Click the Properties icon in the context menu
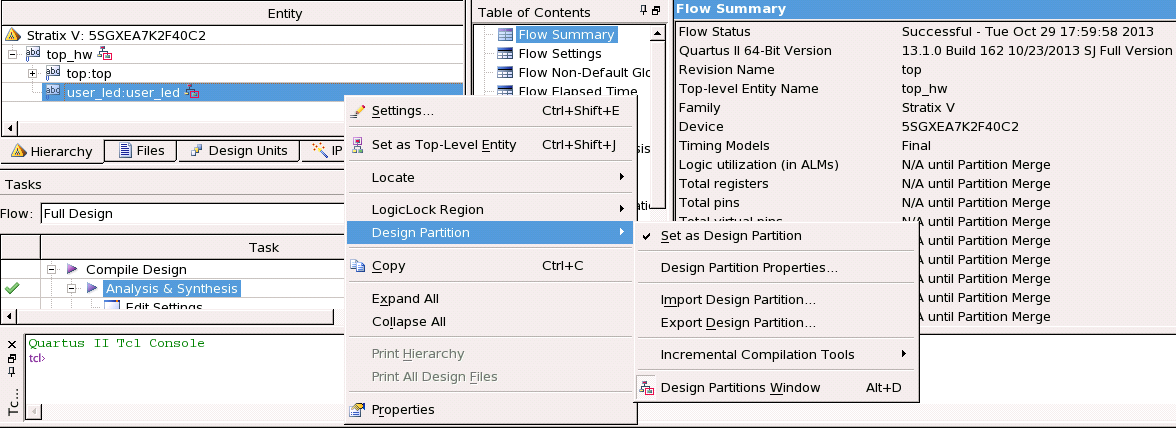The image size is (1176, 428). [x=357, y=409]
